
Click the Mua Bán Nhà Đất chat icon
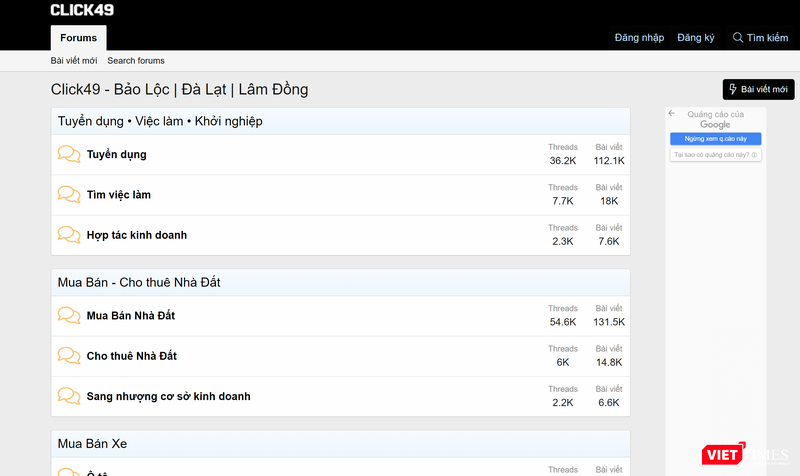(x=69, y=315)
